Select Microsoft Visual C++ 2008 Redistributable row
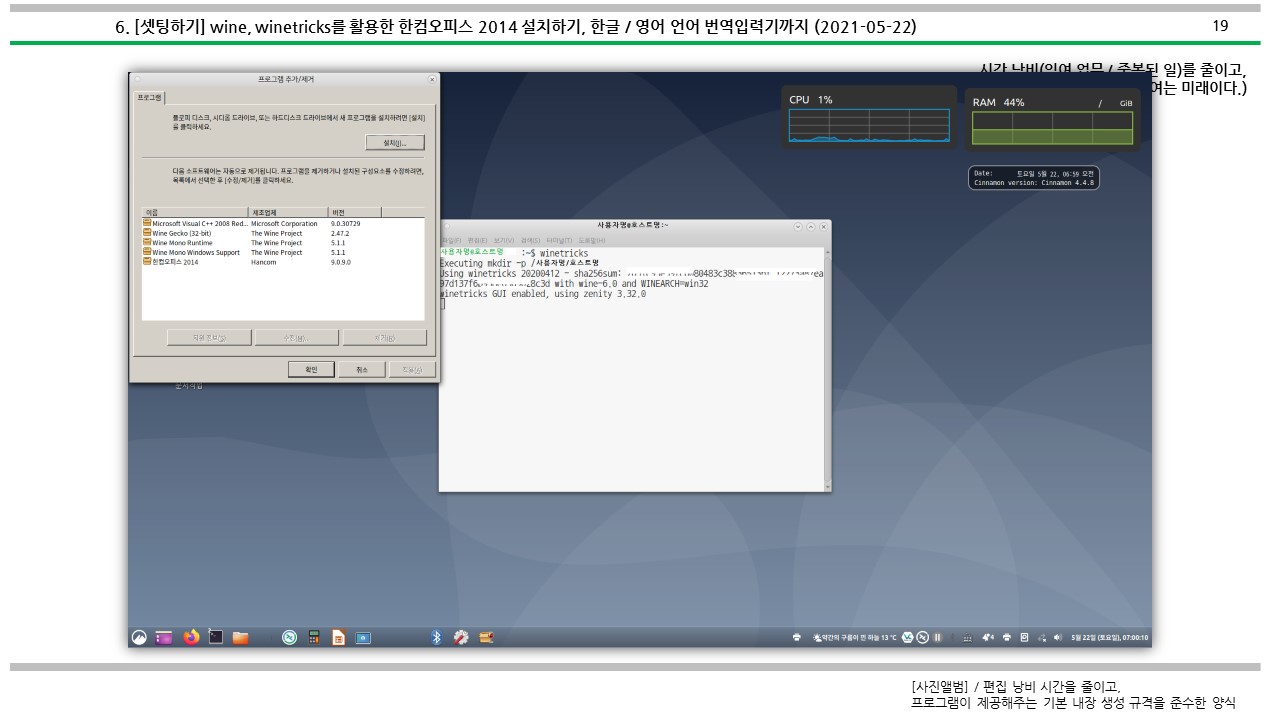 pos(283,224)
